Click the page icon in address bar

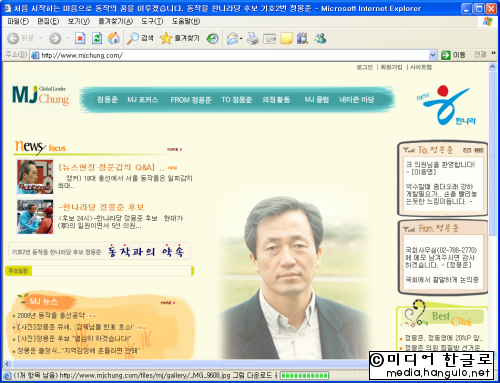point(35,55)
